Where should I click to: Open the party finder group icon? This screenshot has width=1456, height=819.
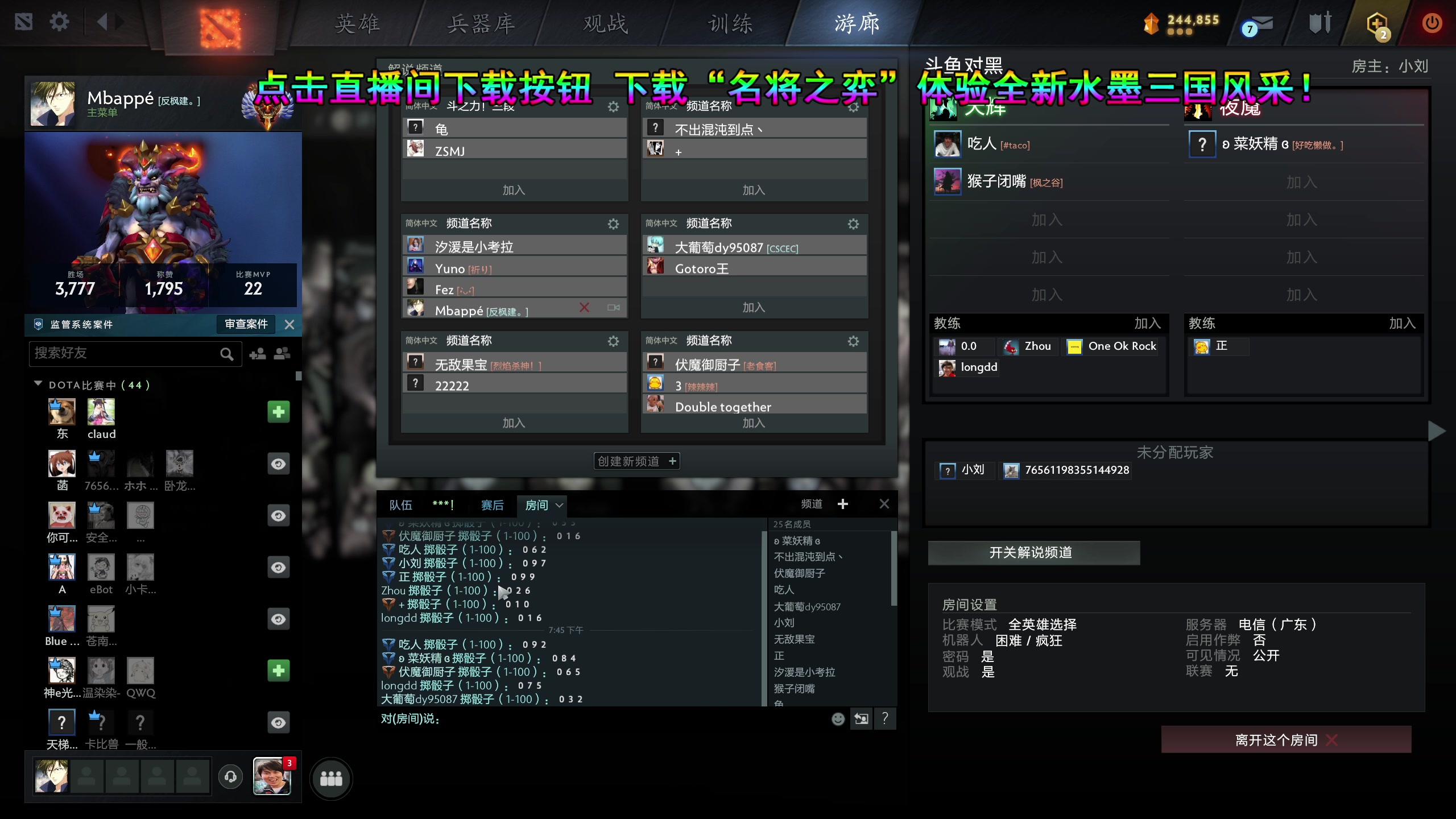331,779
